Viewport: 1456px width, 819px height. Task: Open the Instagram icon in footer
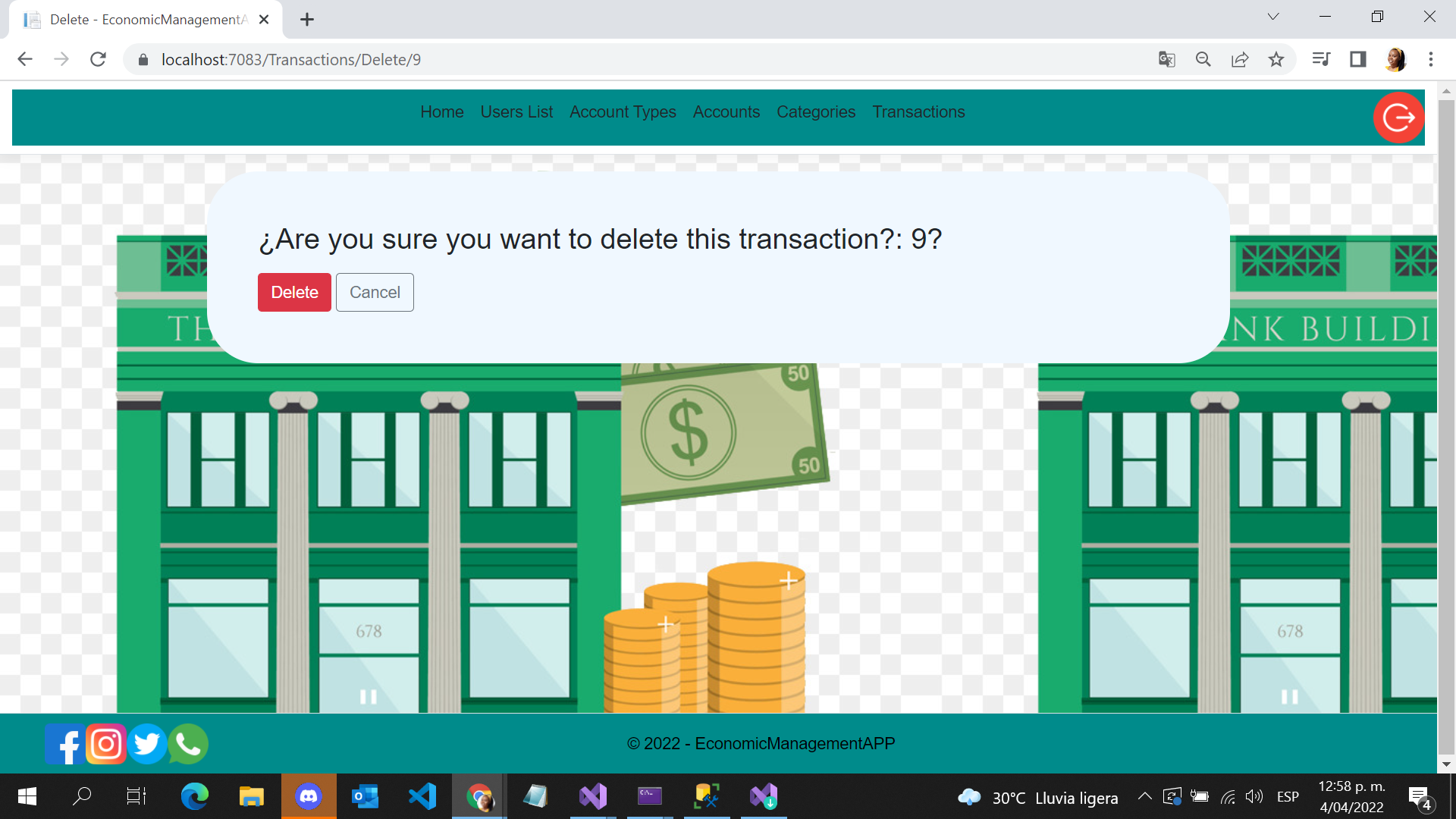[x=106, y=744]
